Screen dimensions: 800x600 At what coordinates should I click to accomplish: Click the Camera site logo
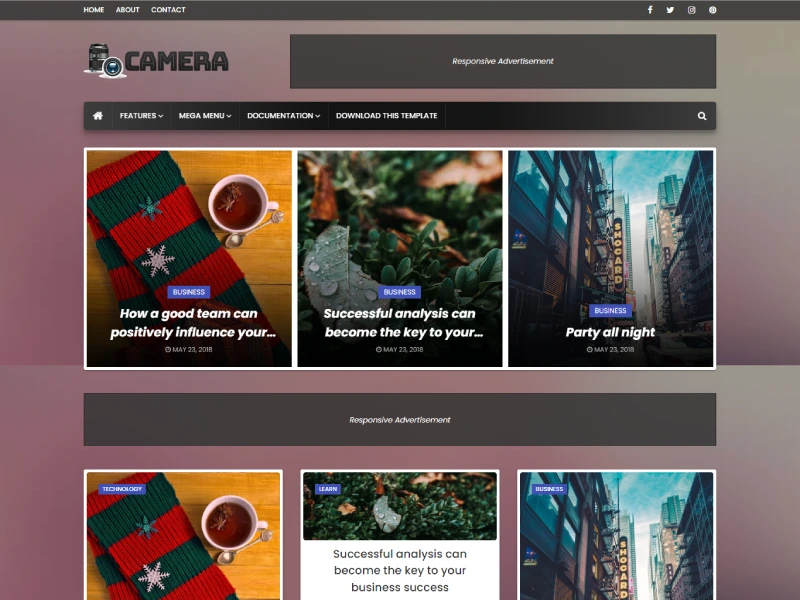[156, 61]
